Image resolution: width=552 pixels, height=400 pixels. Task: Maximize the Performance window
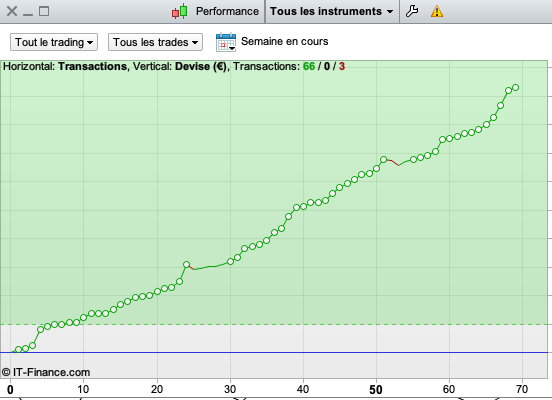click(44, 11)
